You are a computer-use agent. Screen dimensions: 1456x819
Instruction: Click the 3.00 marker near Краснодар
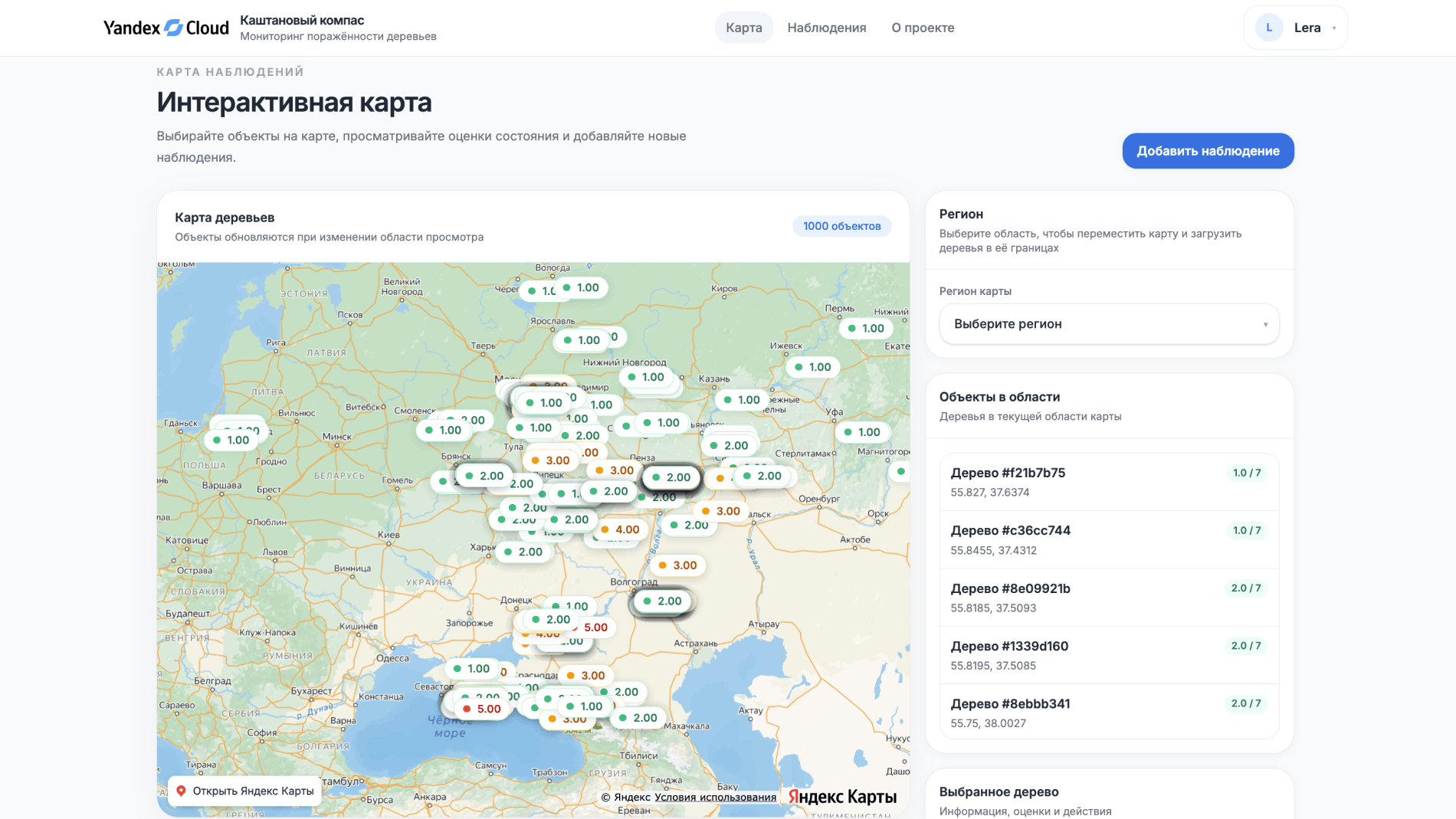point(585,676)
